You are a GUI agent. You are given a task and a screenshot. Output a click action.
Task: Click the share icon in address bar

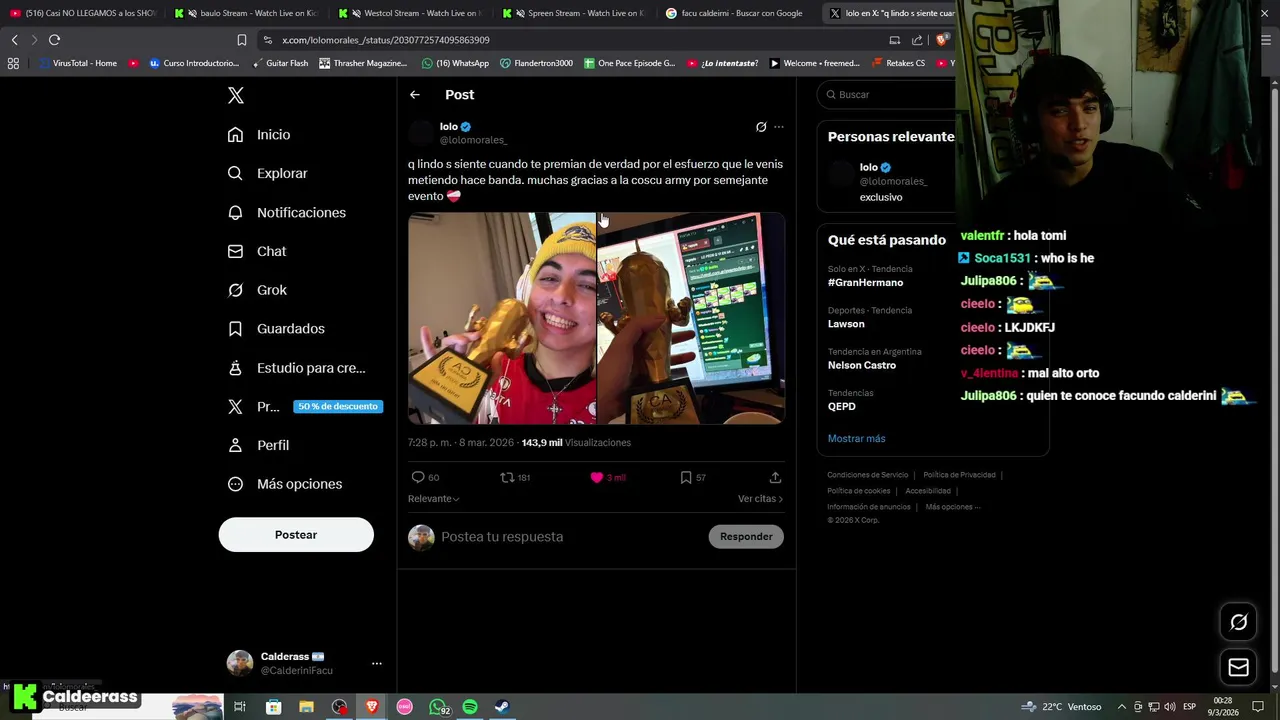917,40
